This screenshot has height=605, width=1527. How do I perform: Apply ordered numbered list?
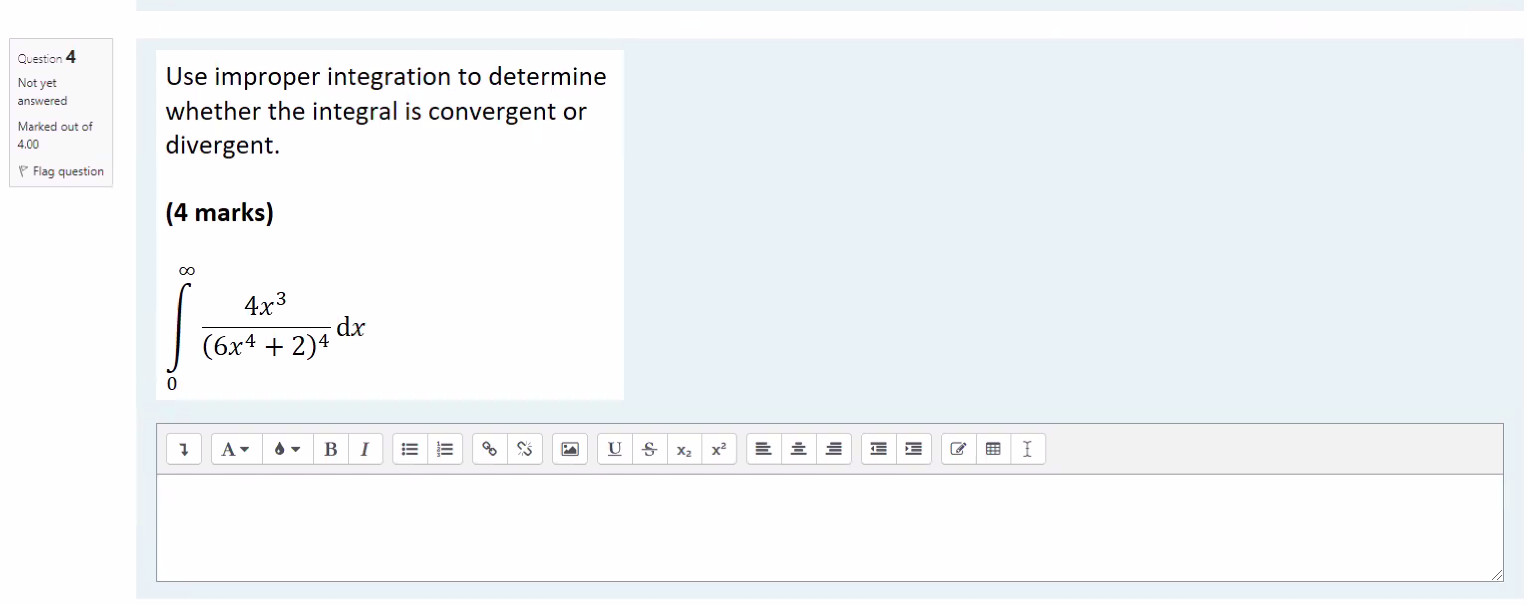coord(444,449)
